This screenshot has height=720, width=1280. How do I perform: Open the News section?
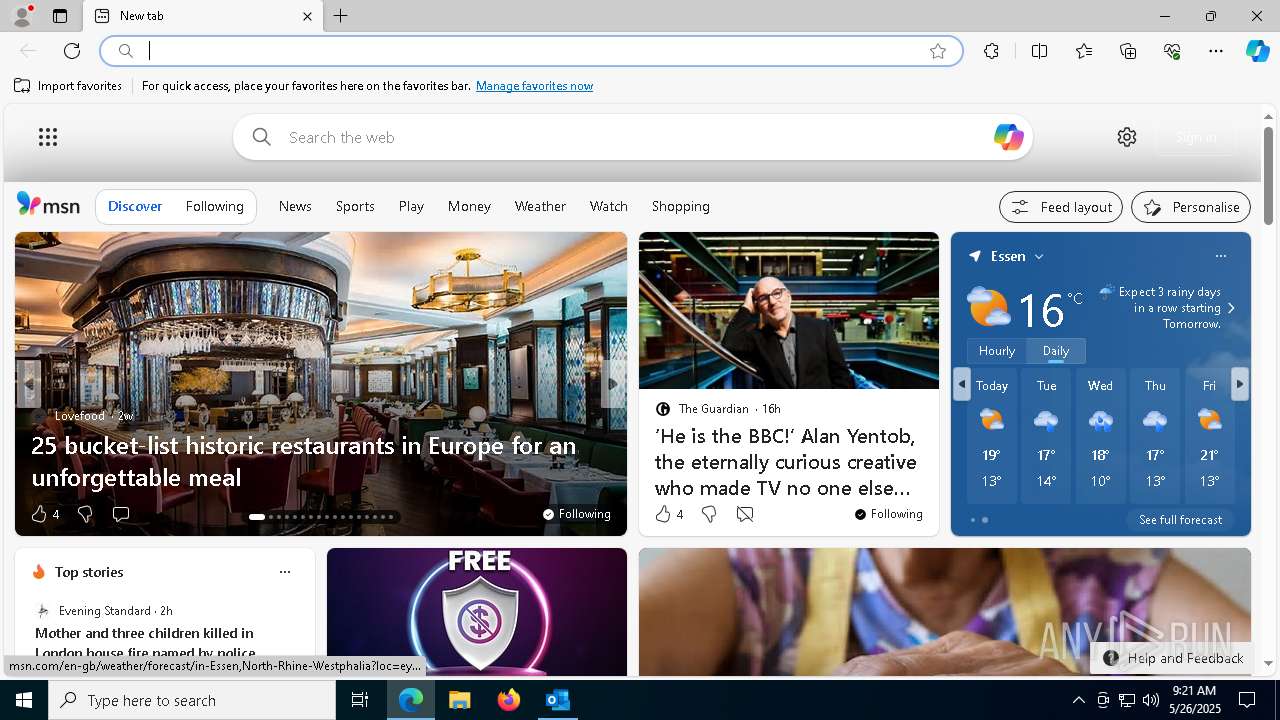coord(295,206)
